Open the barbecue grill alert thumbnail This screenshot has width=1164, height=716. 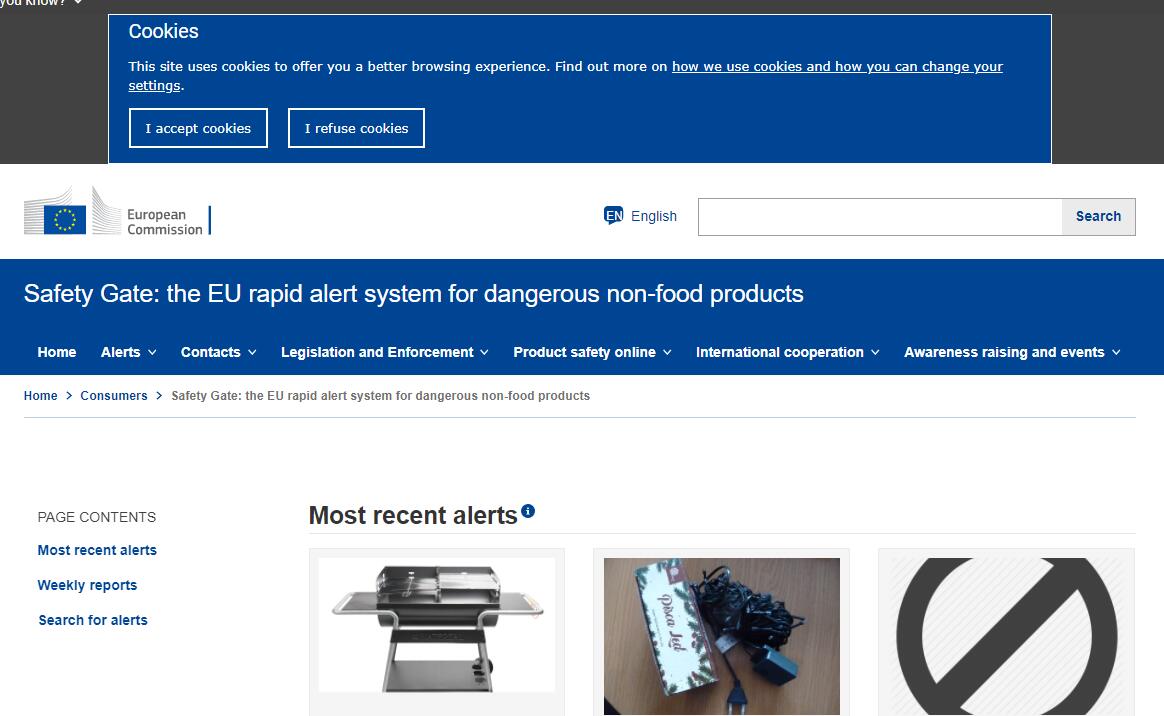437,625
